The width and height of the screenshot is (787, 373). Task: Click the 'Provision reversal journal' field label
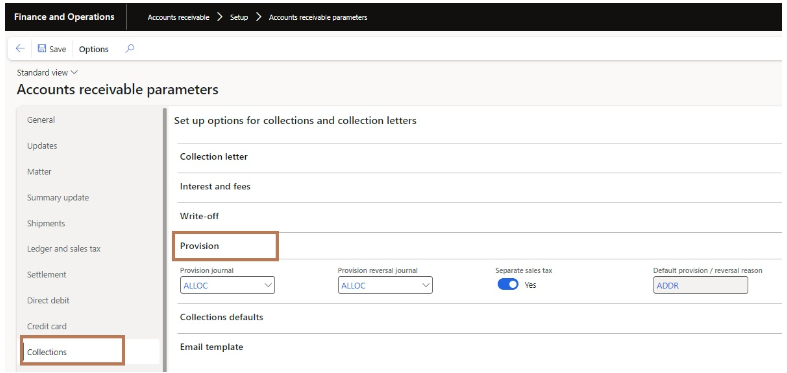(x=377, y=271)
